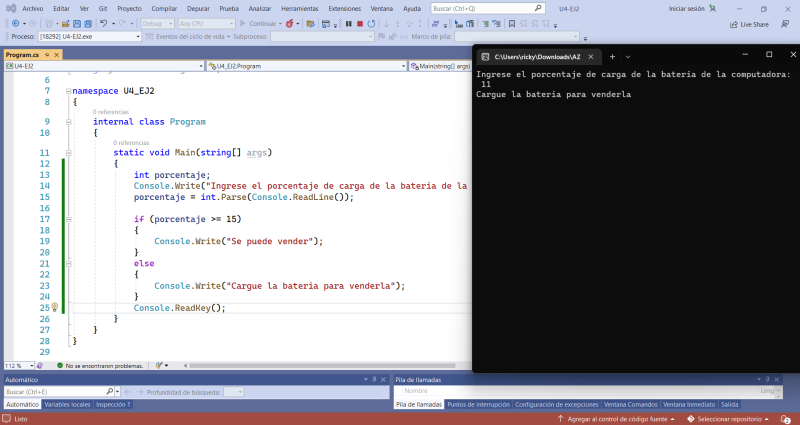Collapse the Main method outlining toggle
The width and height of the screenshot is (800, 425).
(x=67, y=153)
